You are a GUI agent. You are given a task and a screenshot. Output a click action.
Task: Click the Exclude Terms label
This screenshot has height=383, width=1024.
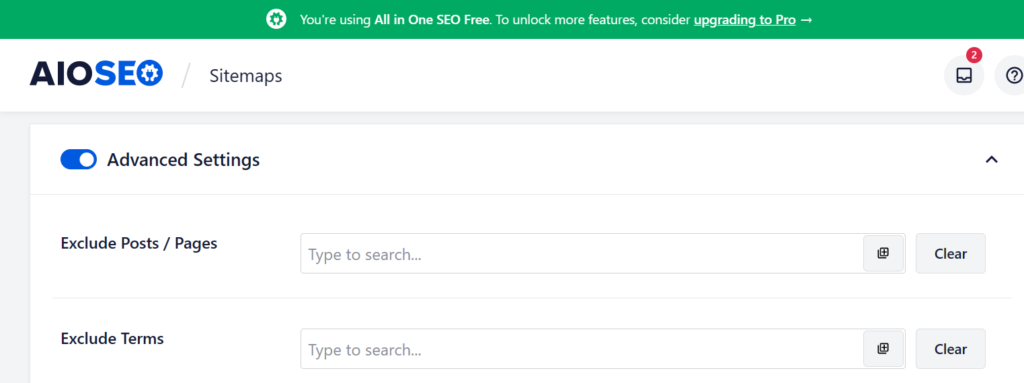tap(112, 339)
